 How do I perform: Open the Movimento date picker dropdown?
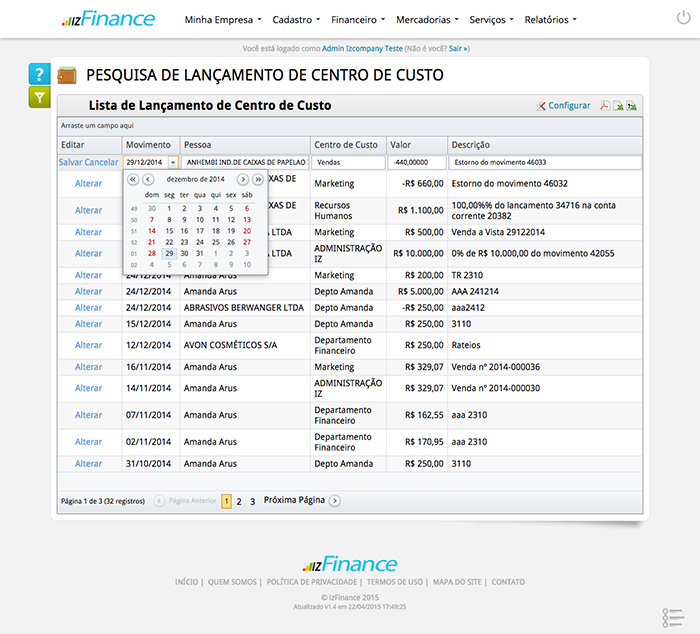point(173,162)
